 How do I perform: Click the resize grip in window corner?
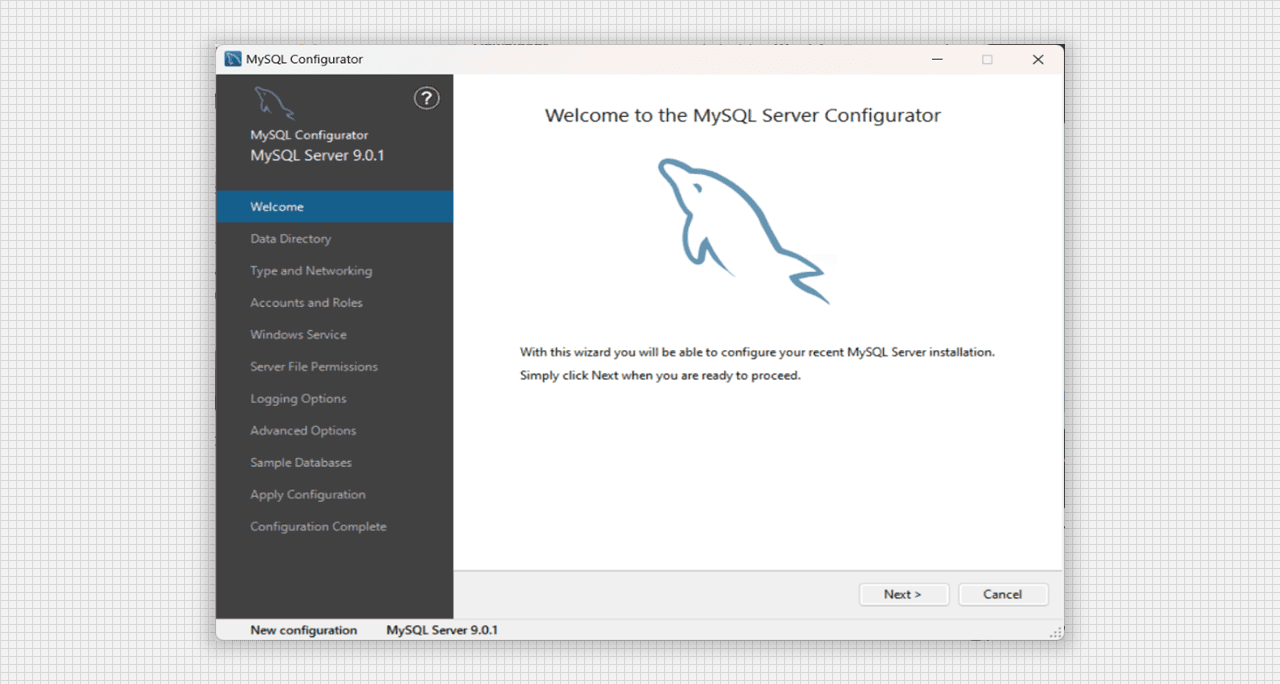(1055, 632)
